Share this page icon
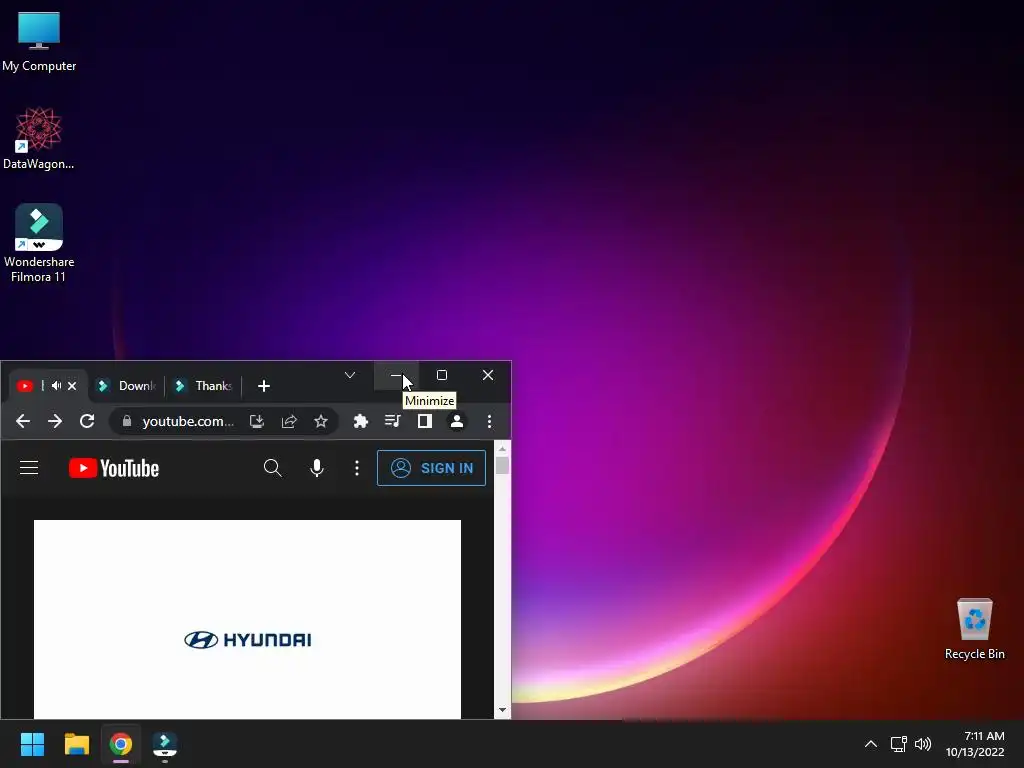This screenshot has width=1024, height=768. click(289, 421)
